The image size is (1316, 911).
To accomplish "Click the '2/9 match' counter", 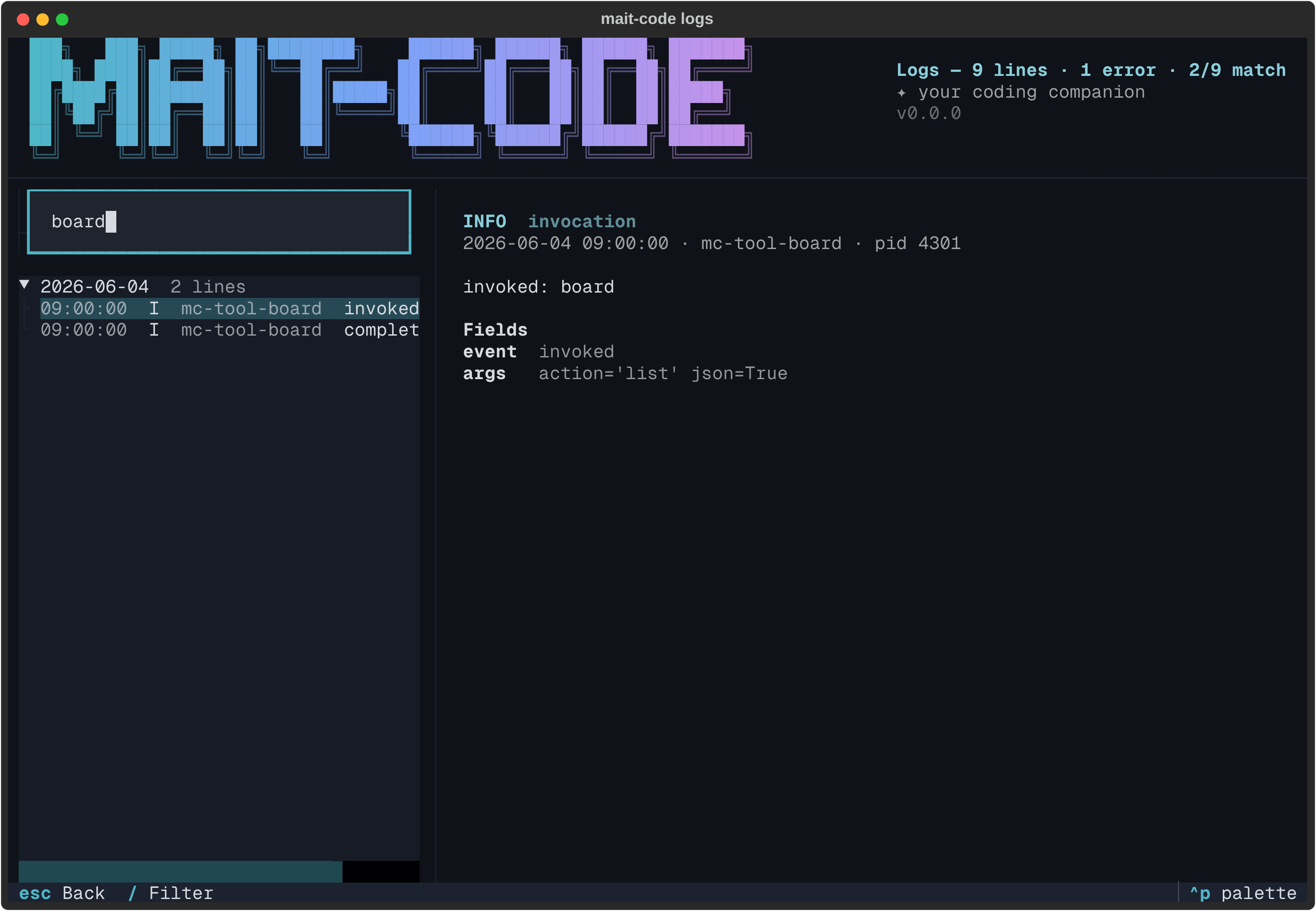I will 1237,70.
